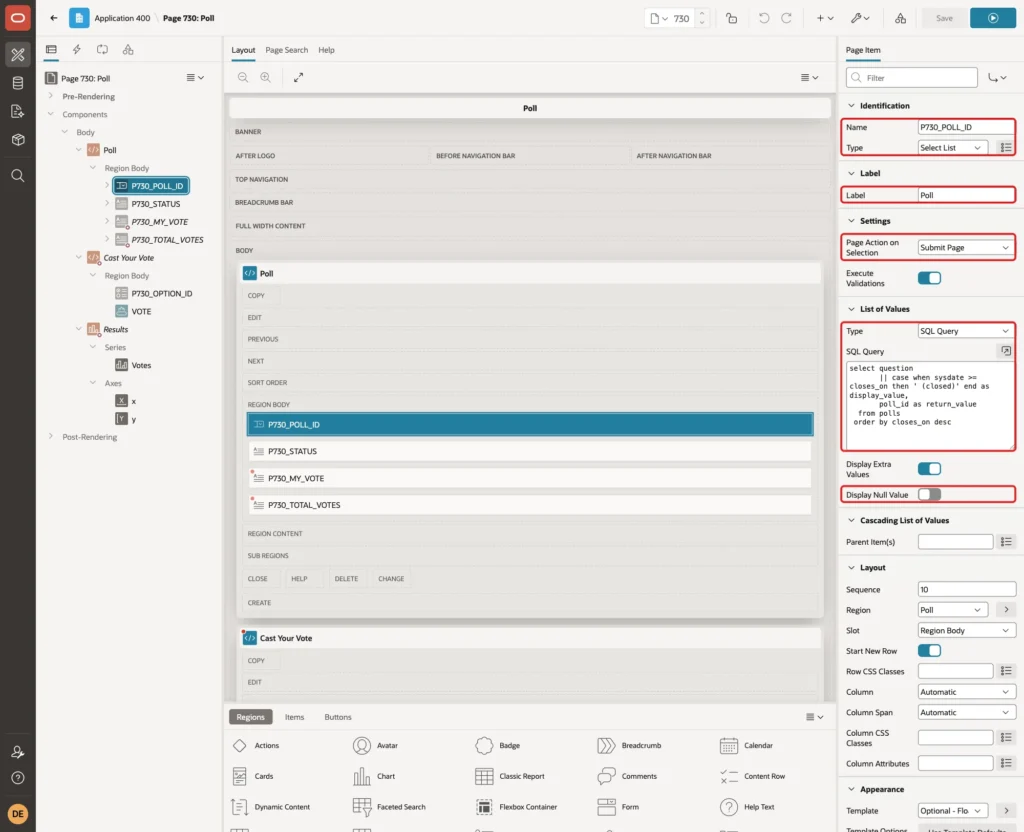Undo the last change
The image size is (1024, 832).
click(763, 18)
